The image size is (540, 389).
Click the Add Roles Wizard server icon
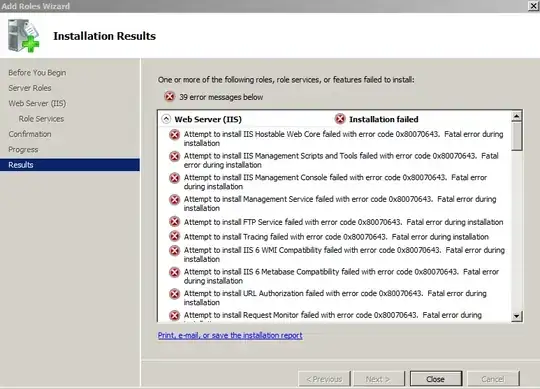[x=23, y=36]
